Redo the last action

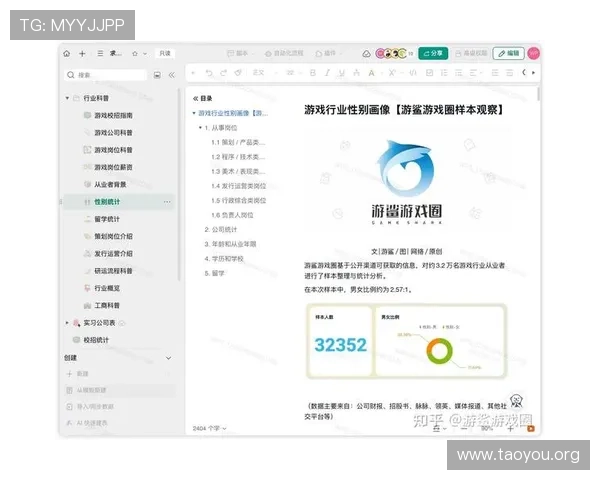pos(223,73)
